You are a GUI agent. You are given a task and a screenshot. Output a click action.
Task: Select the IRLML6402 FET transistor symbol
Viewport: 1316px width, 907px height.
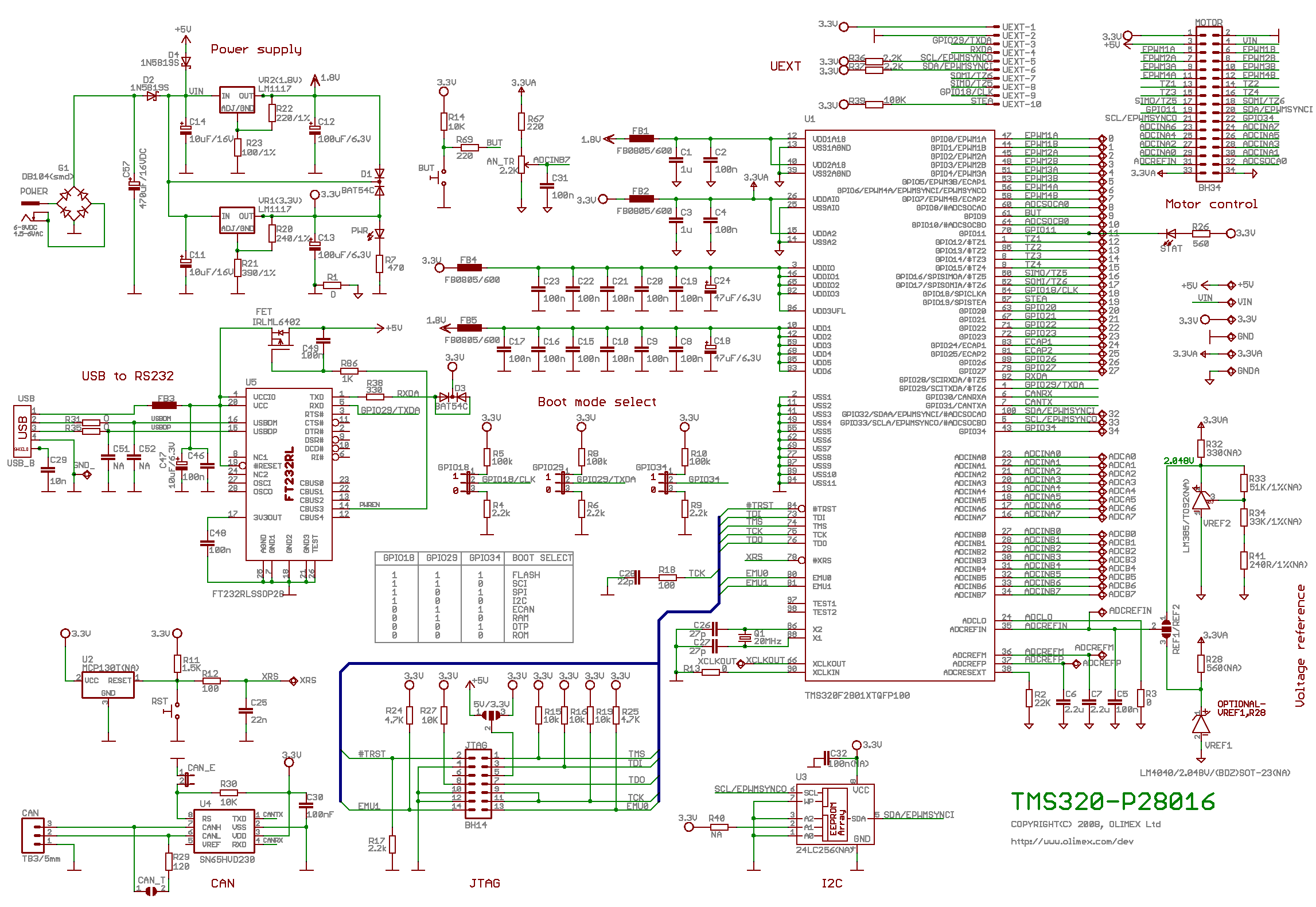click(281, 338)
